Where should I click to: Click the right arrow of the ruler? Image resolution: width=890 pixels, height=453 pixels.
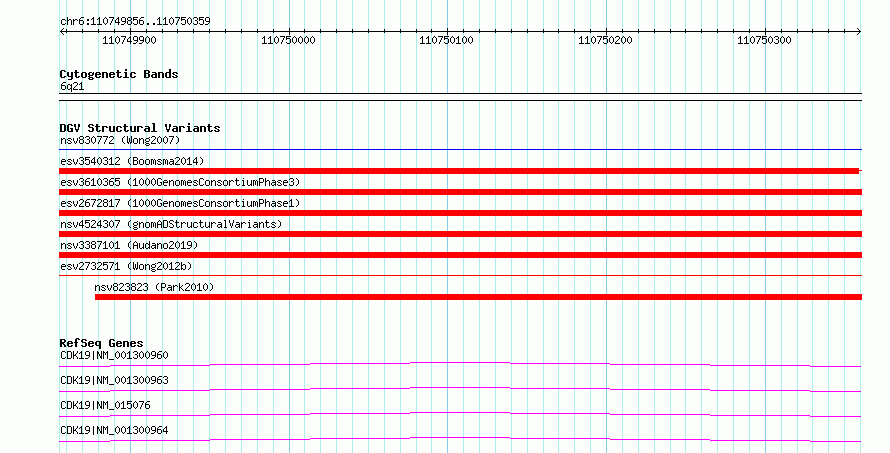click(859, 32)
